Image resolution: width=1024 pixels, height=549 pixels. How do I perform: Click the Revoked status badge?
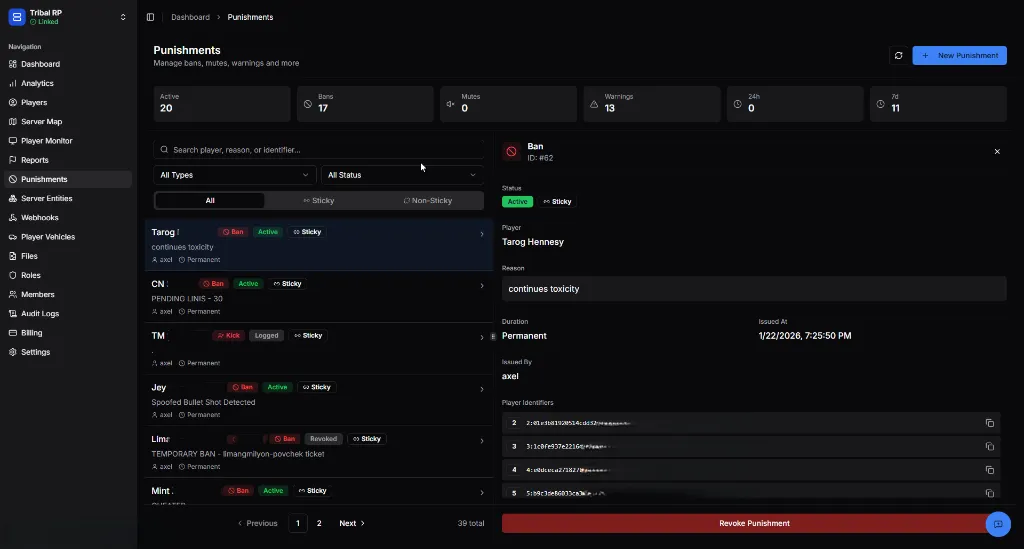coord(323,439)
